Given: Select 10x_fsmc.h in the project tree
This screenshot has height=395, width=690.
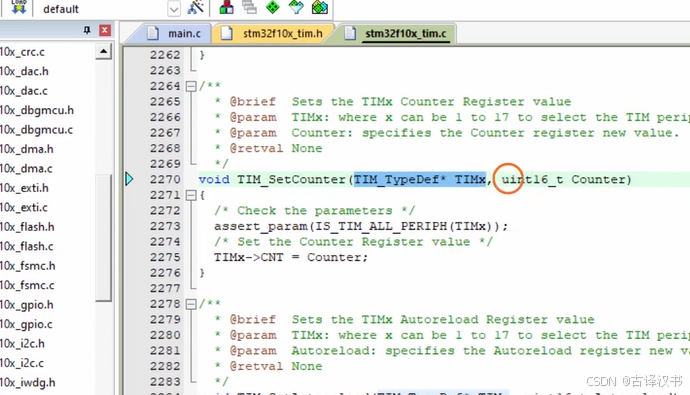Looking at the screenshot, I should coord(28,266).
